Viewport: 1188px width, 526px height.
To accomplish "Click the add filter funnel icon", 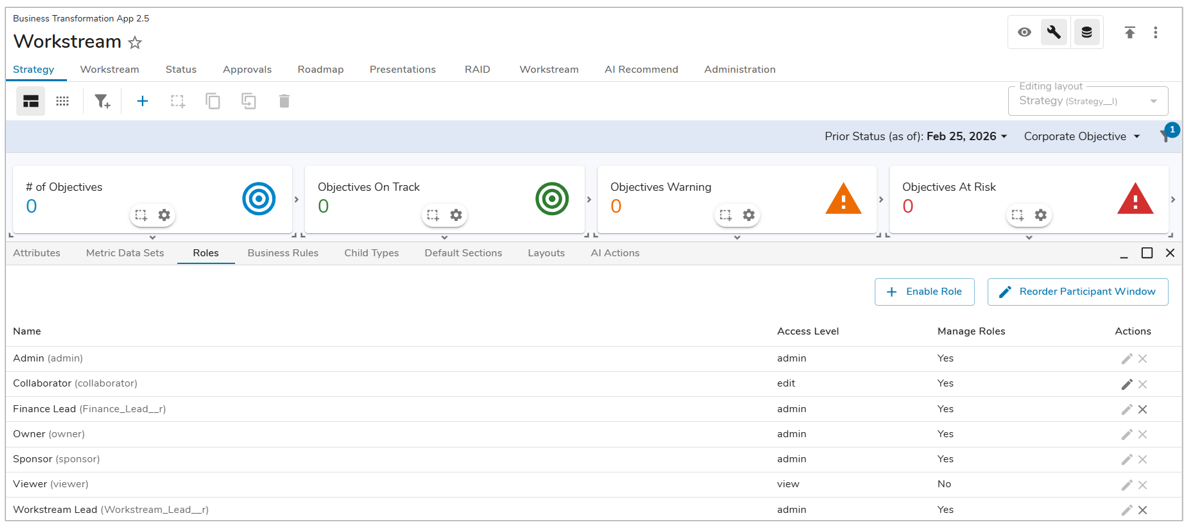I will (102, 101).
